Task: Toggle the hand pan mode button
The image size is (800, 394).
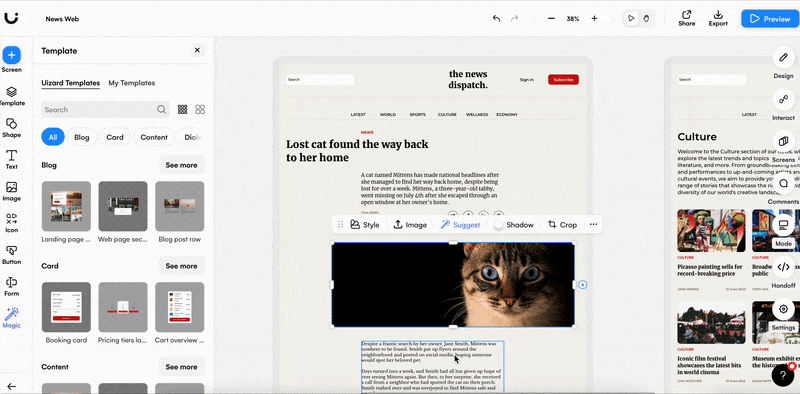Action: 646,18
